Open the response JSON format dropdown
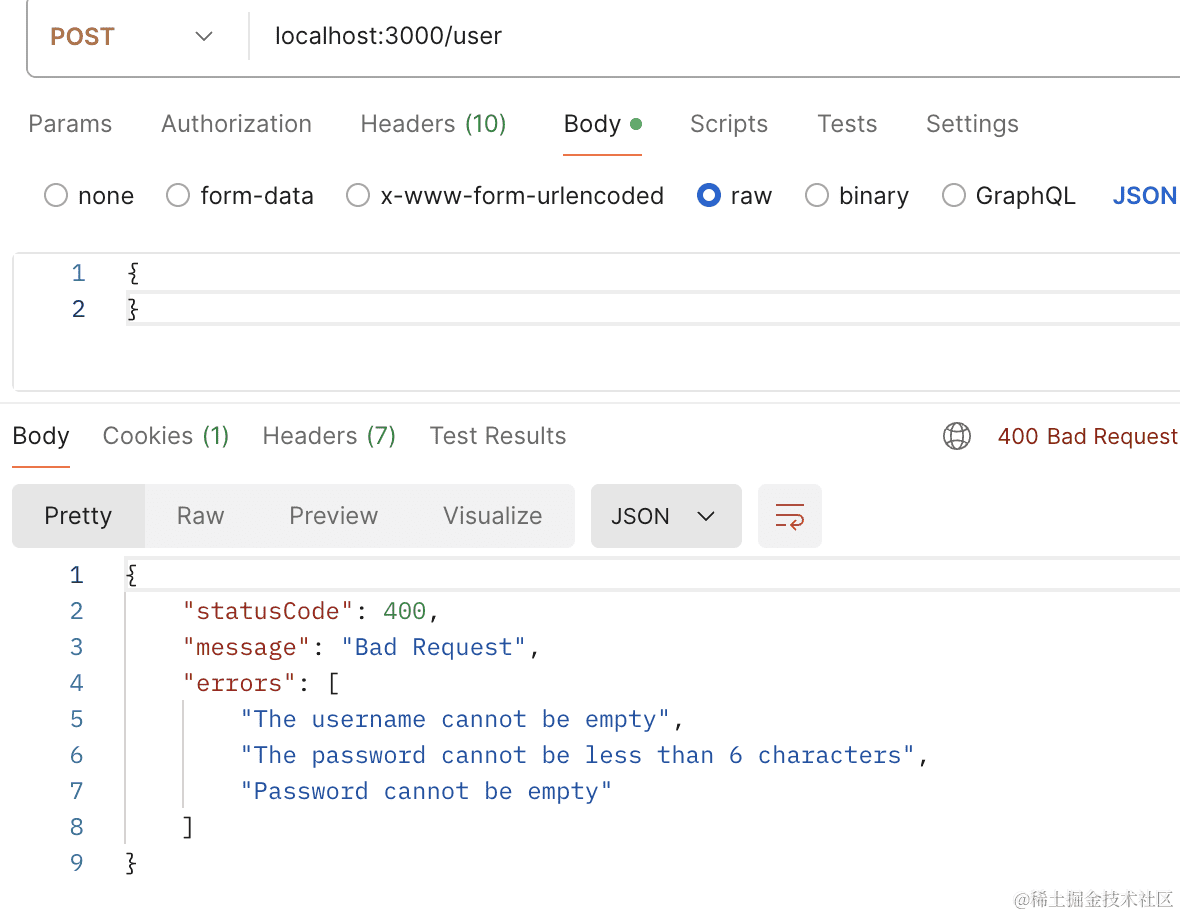 (x=665, y=516)
